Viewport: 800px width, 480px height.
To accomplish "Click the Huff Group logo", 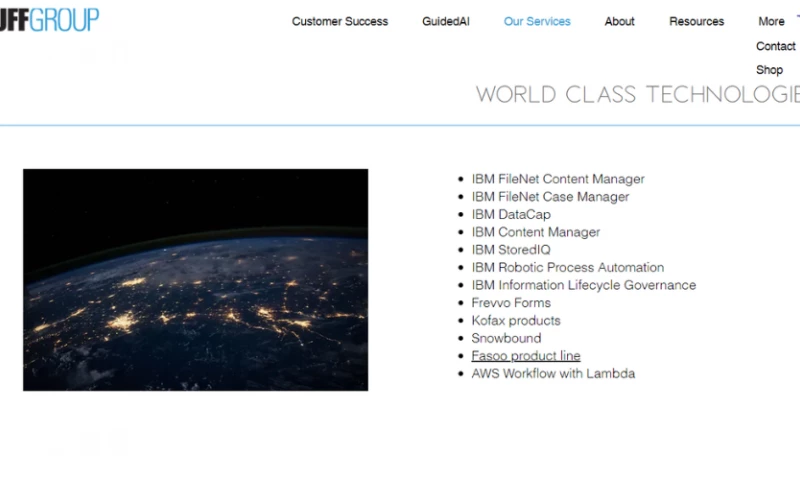I will click(49, 19).
